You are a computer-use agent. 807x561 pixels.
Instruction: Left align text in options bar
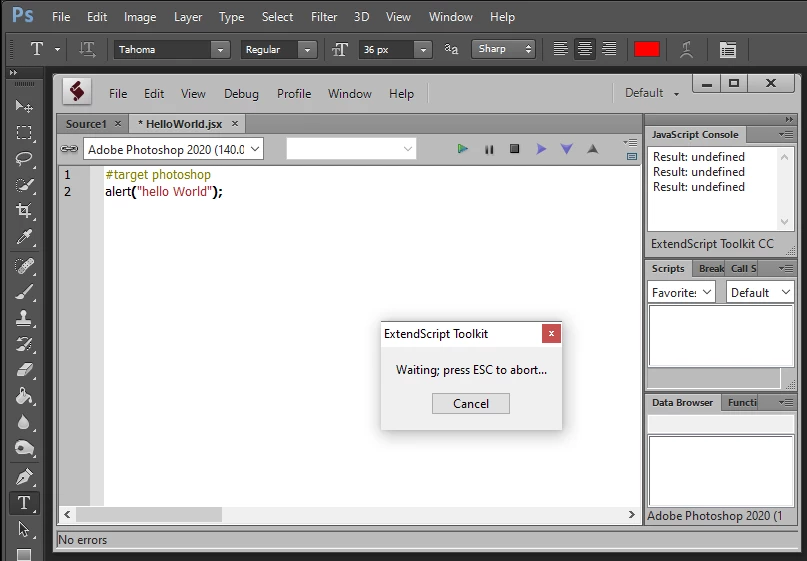coord(560,49)
